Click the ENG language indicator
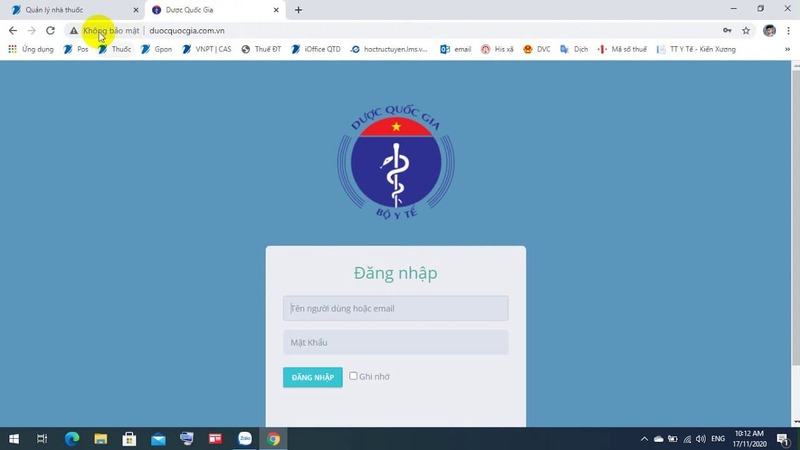Image resolution: width=800 pixels, height=450 pixels. 718,439
